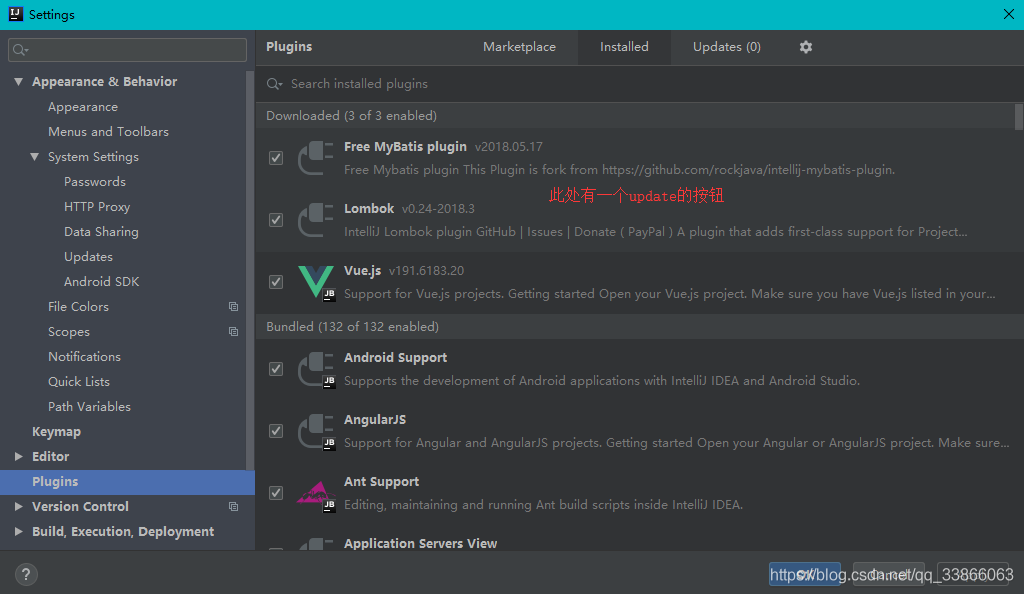This screenshot has width=1024, height=594.
Task: Select the Installed tab
Action: click(624, 47)
